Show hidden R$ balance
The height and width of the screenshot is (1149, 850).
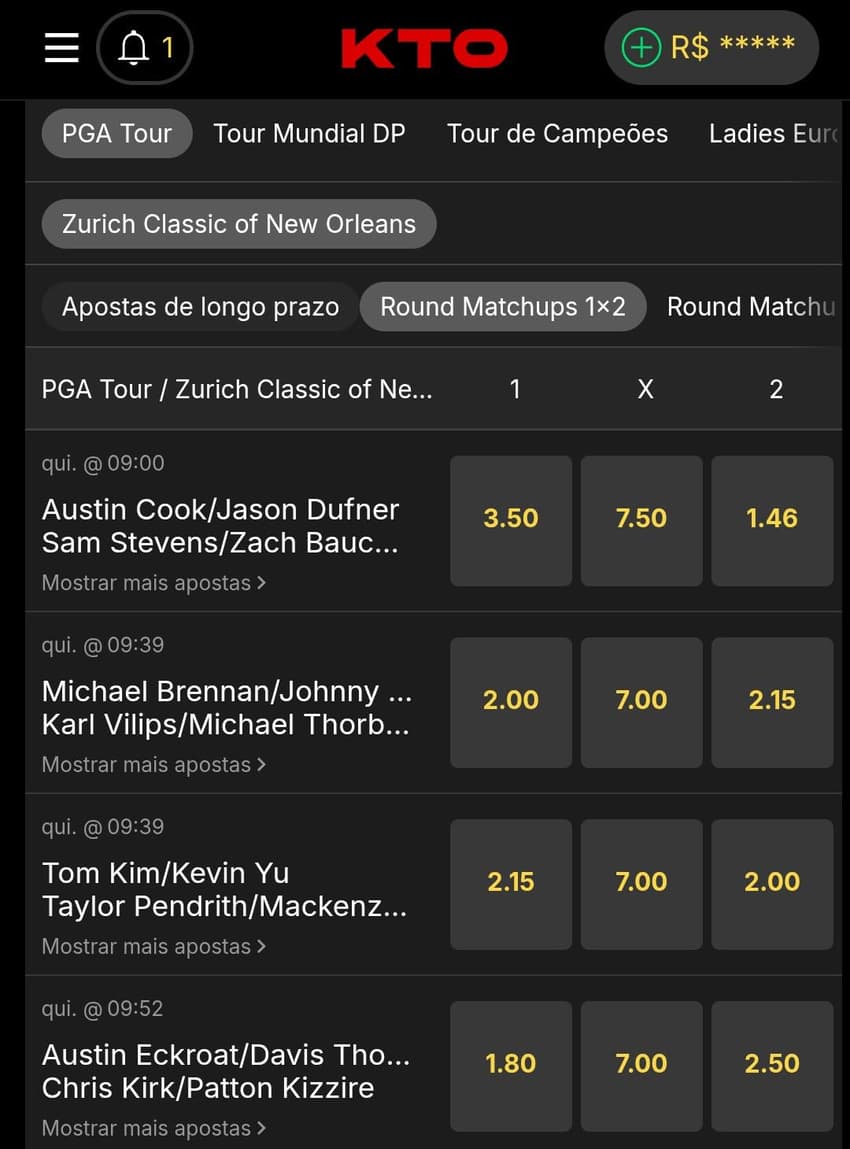733,46
